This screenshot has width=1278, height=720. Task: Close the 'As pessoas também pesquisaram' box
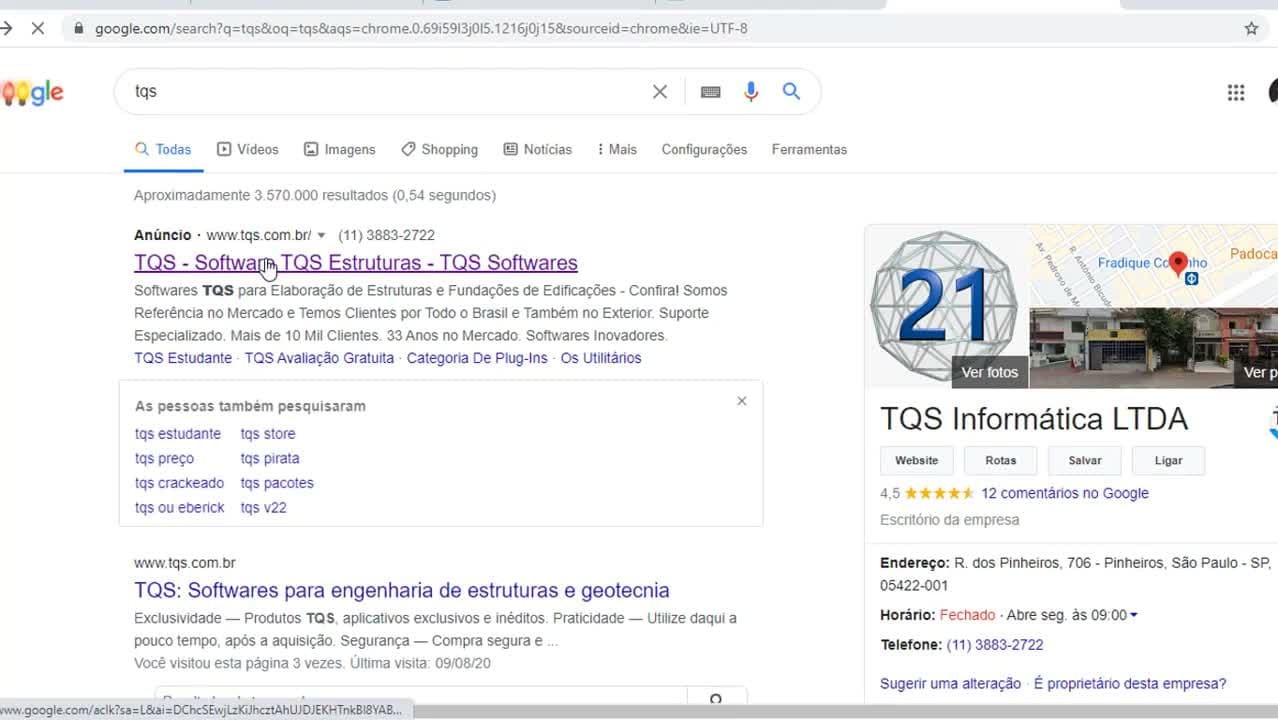(741, 401)
